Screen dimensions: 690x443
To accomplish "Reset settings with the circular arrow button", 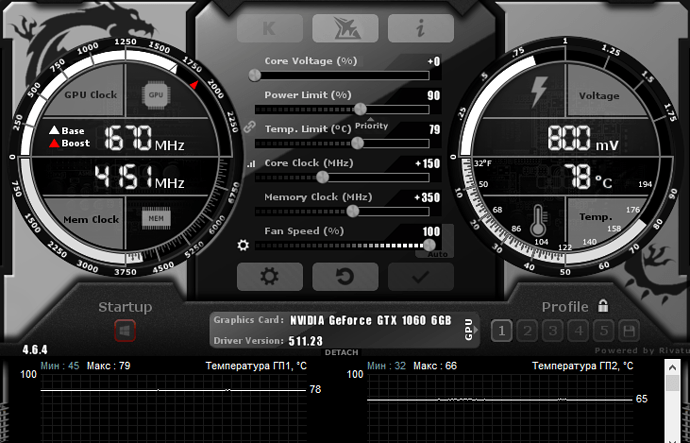I will 345,277.
